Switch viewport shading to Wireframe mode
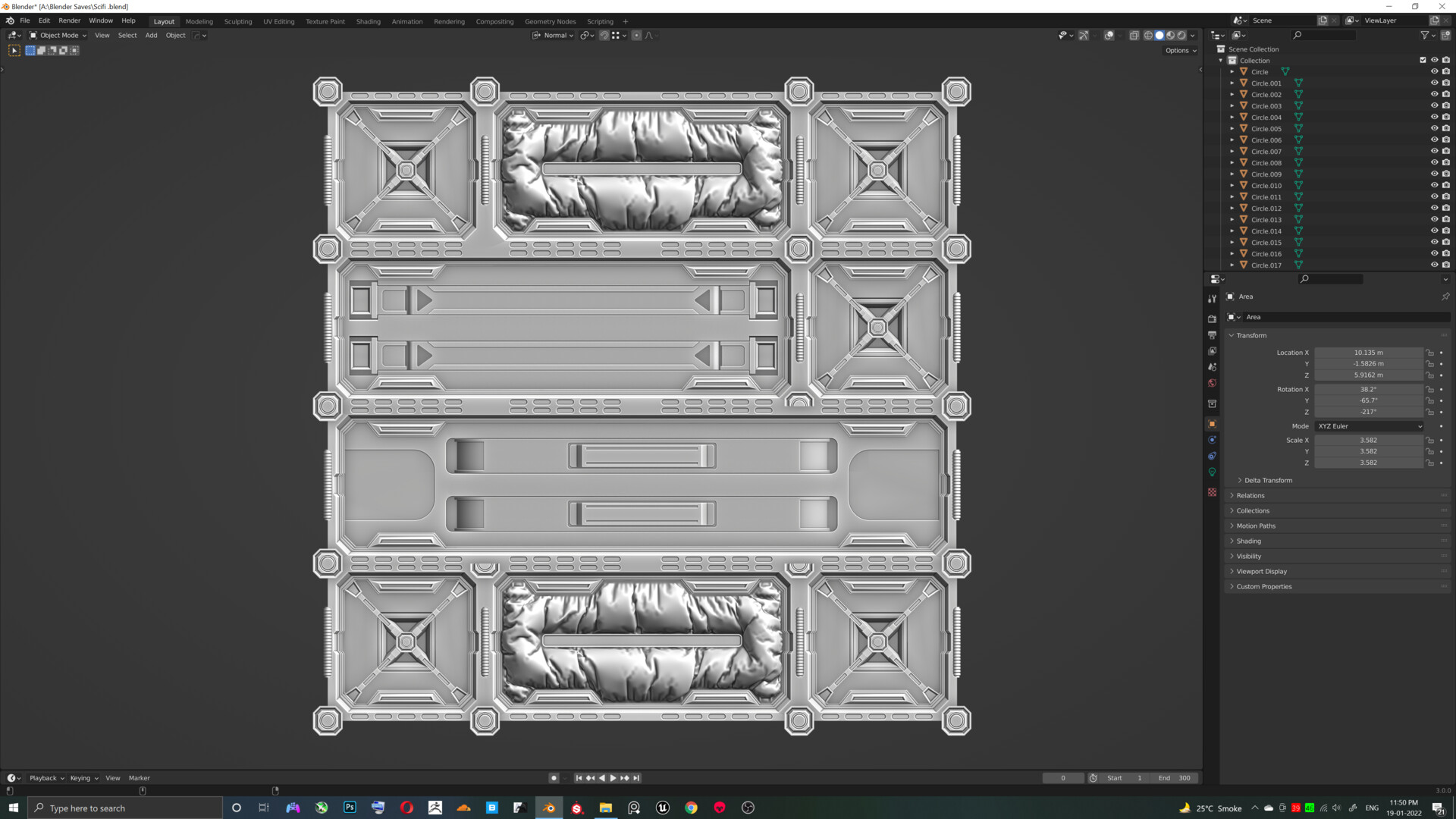Screen dimensions: 1456x819 (1147, 35)
